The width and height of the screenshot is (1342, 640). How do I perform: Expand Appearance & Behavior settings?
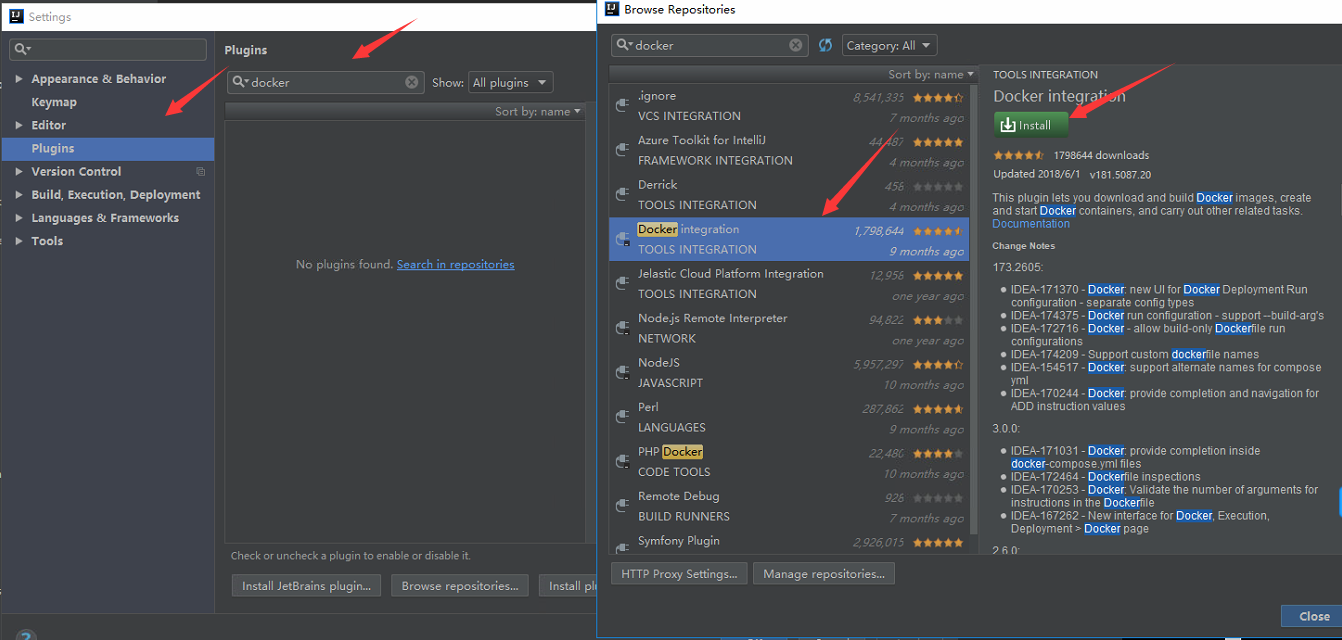pyautogui.click(x=19, y=79)
